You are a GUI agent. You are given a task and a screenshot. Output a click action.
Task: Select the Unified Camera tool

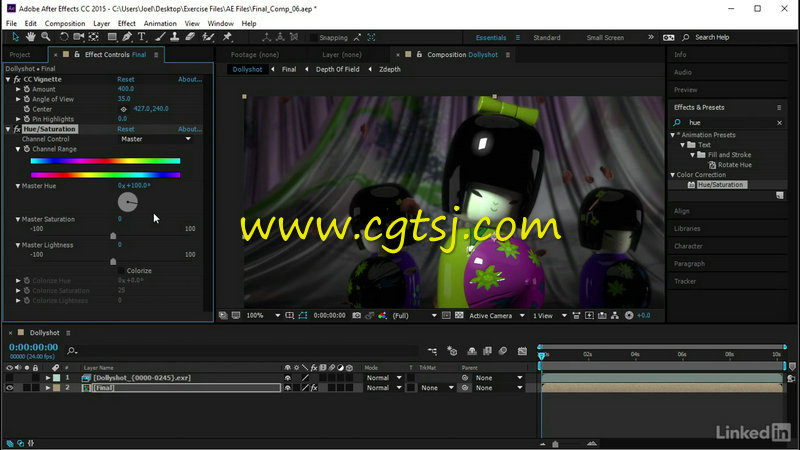click(x=79, y=37)
